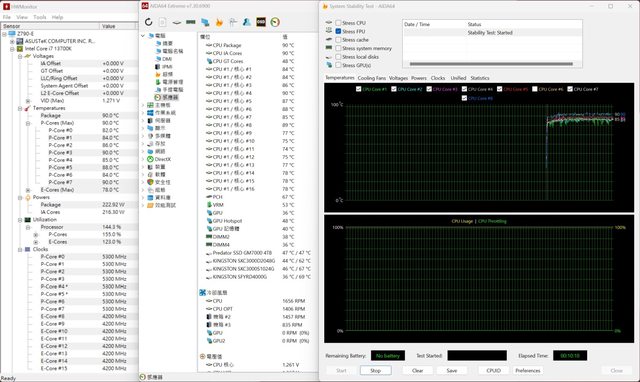
Task: Click the user silhouette toolbar icon
Action: tap(247, 22)
